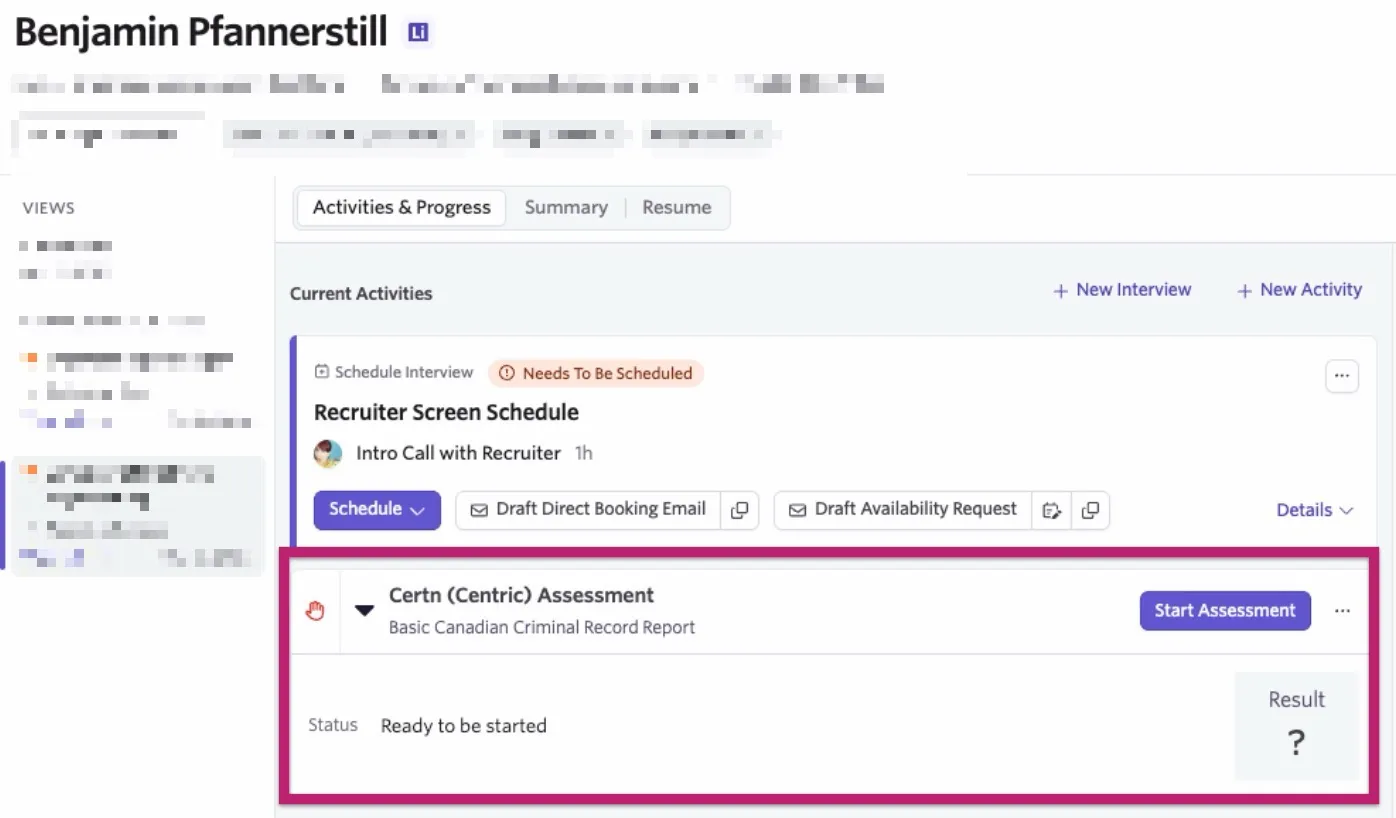Collapse the Certn (Centric) Assessment triangle
Image resolution: width=1396 pixels, height=818 pixels.
click(x=365, y=611)
